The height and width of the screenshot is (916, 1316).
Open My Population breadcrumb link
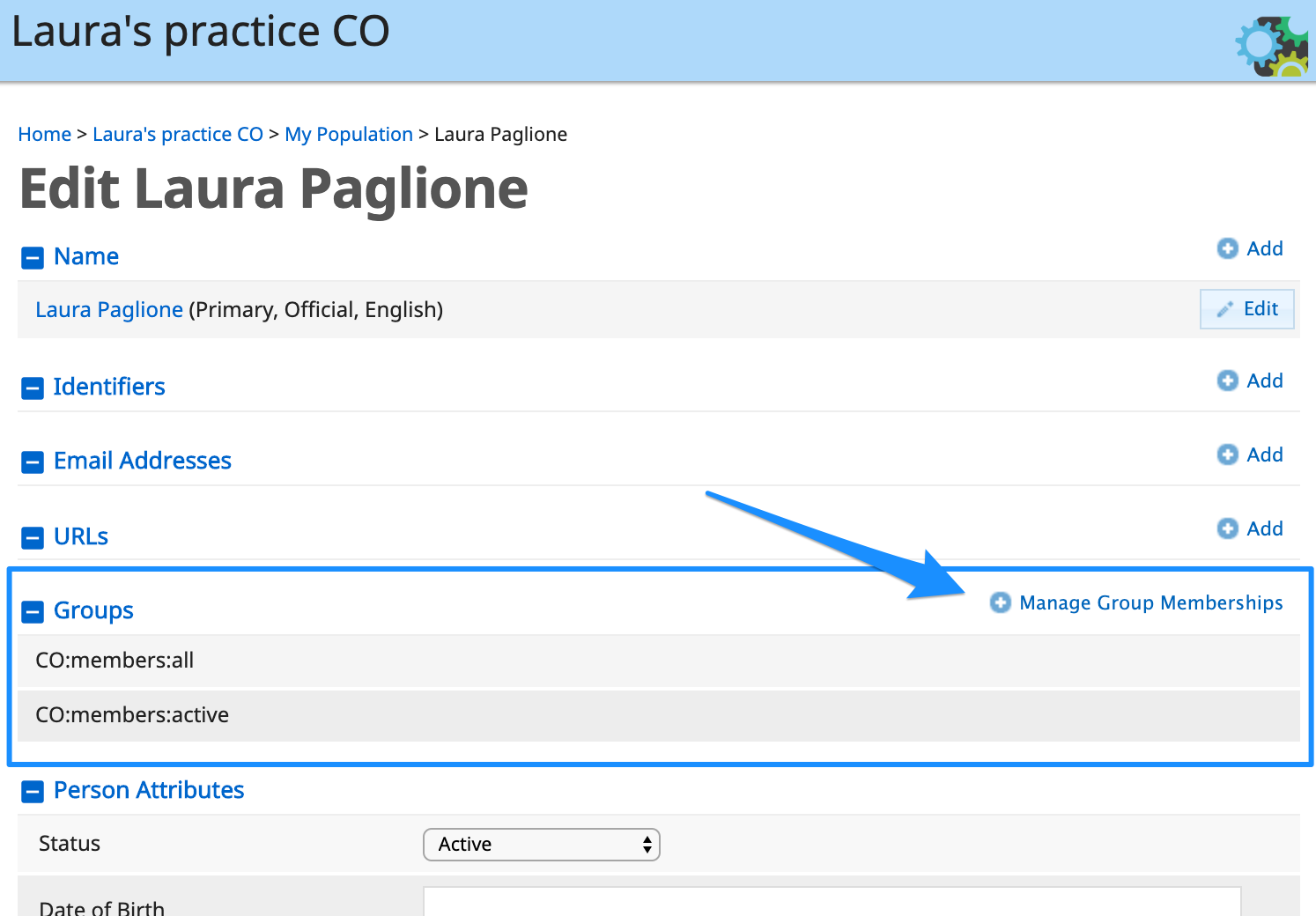coord(349,134)
